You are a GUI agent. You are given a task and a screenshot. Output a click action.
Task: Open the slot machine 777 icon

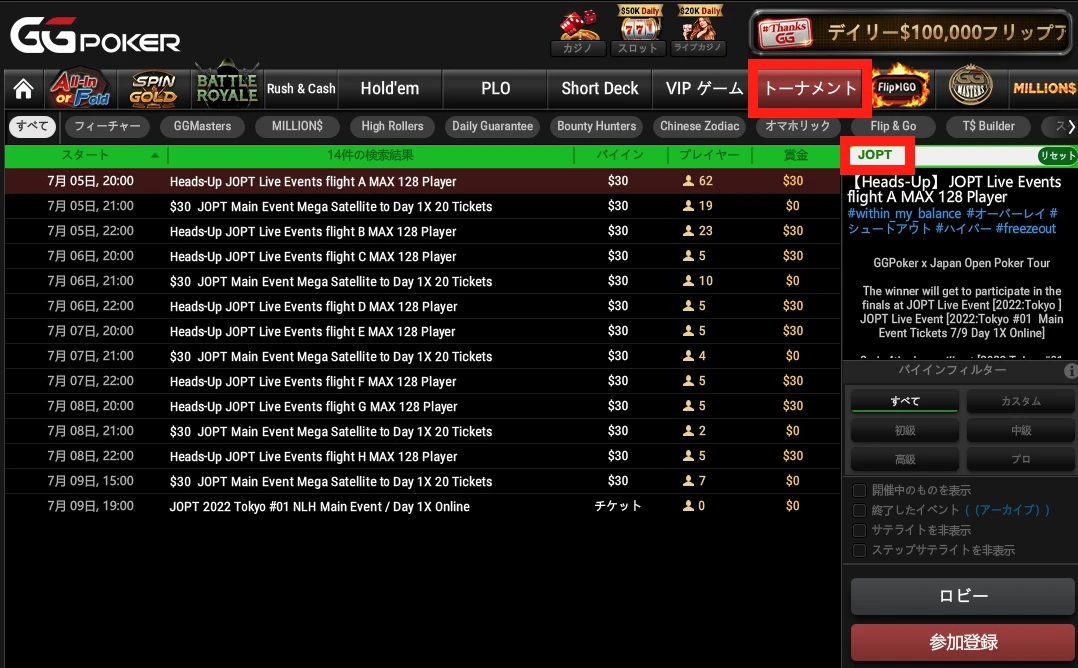(x=639, y=31)
